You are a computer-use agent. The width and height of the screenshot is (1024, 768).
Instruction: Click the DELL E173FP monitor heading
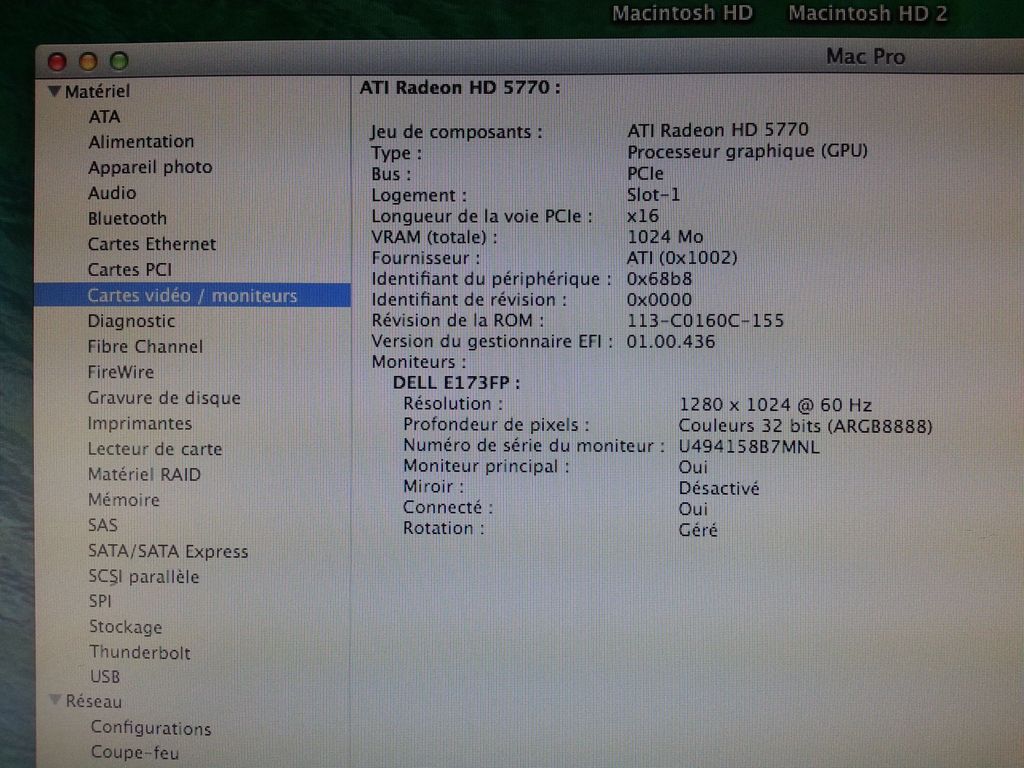coord(456,383)
